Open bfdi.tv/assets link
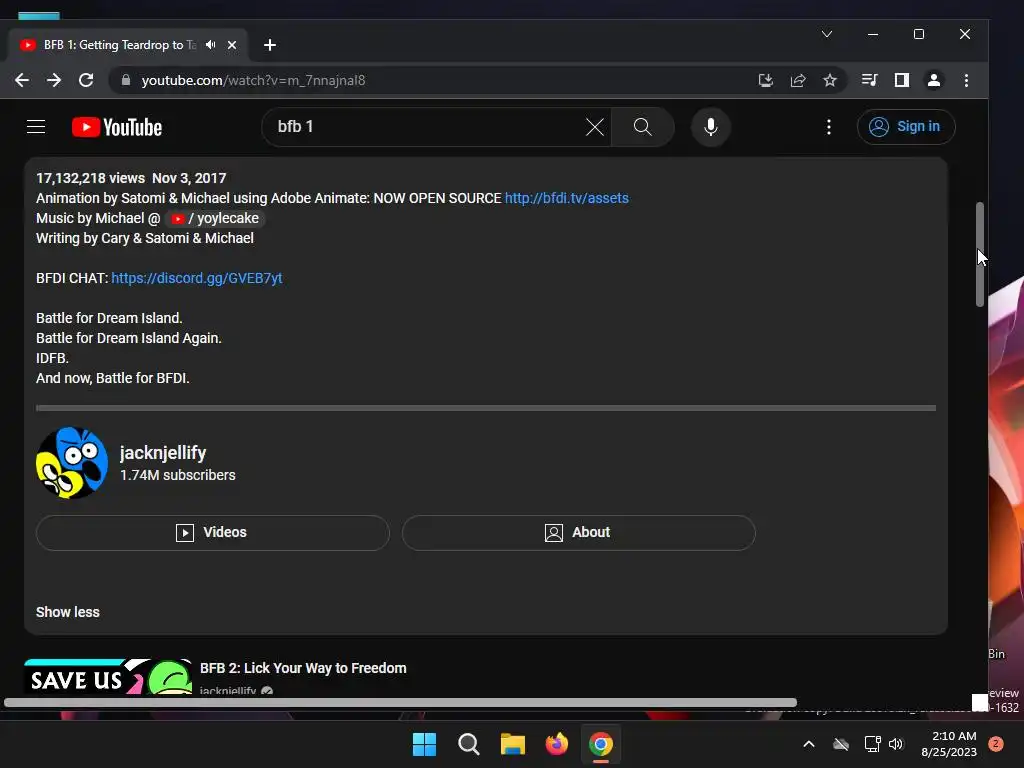Screen dimensions: 1024x768 tap(566, 198)
